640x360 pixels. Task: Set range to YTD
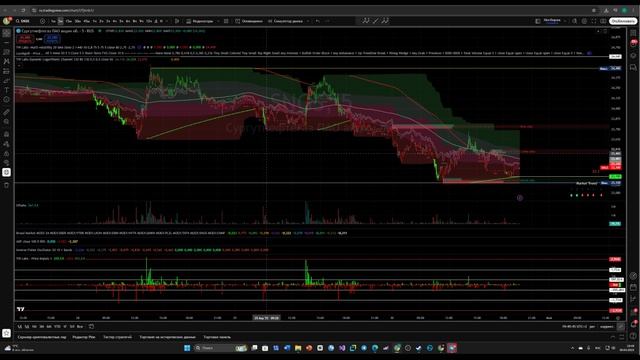tap(57, 327)
